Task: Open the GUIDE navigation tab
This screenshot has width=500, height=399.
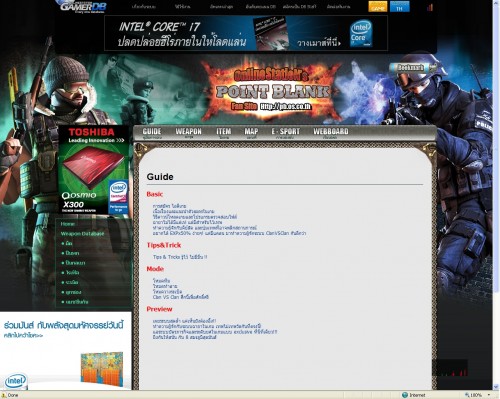Action: click(152, 133)
